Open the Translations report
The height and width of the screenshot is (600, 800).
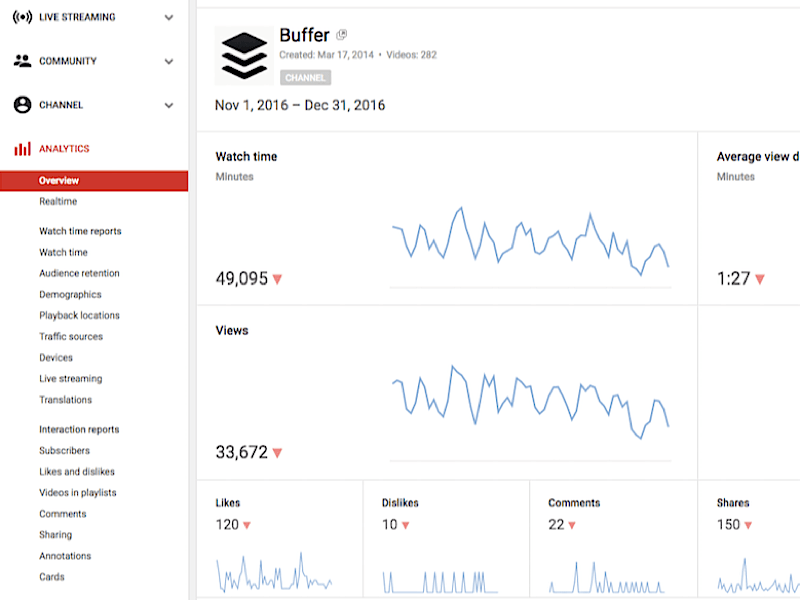(65, 399)
